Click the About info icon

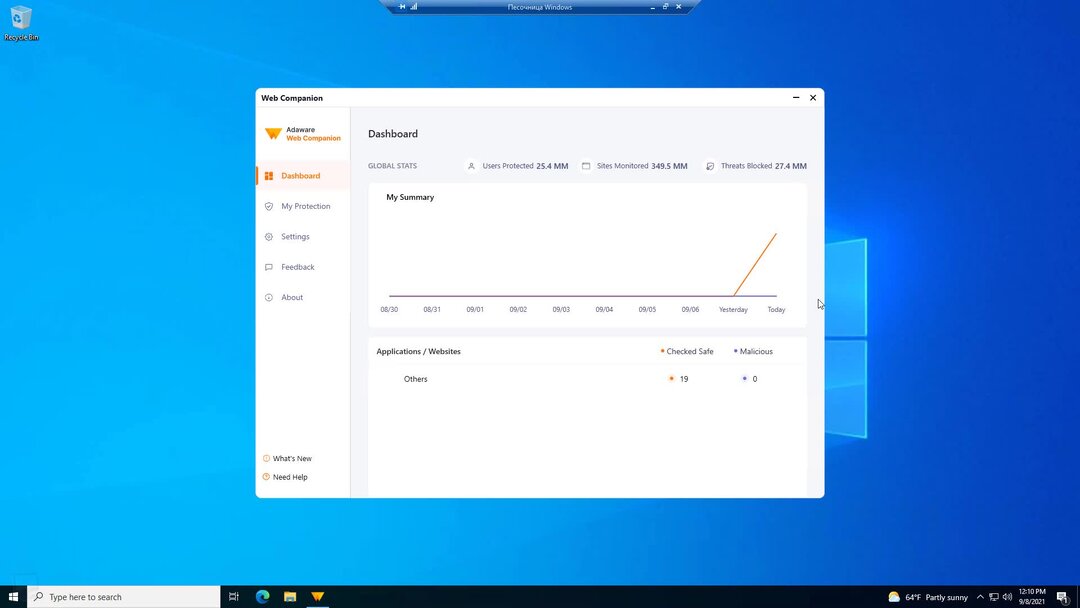pyautogui.click(x=269, y=297)
